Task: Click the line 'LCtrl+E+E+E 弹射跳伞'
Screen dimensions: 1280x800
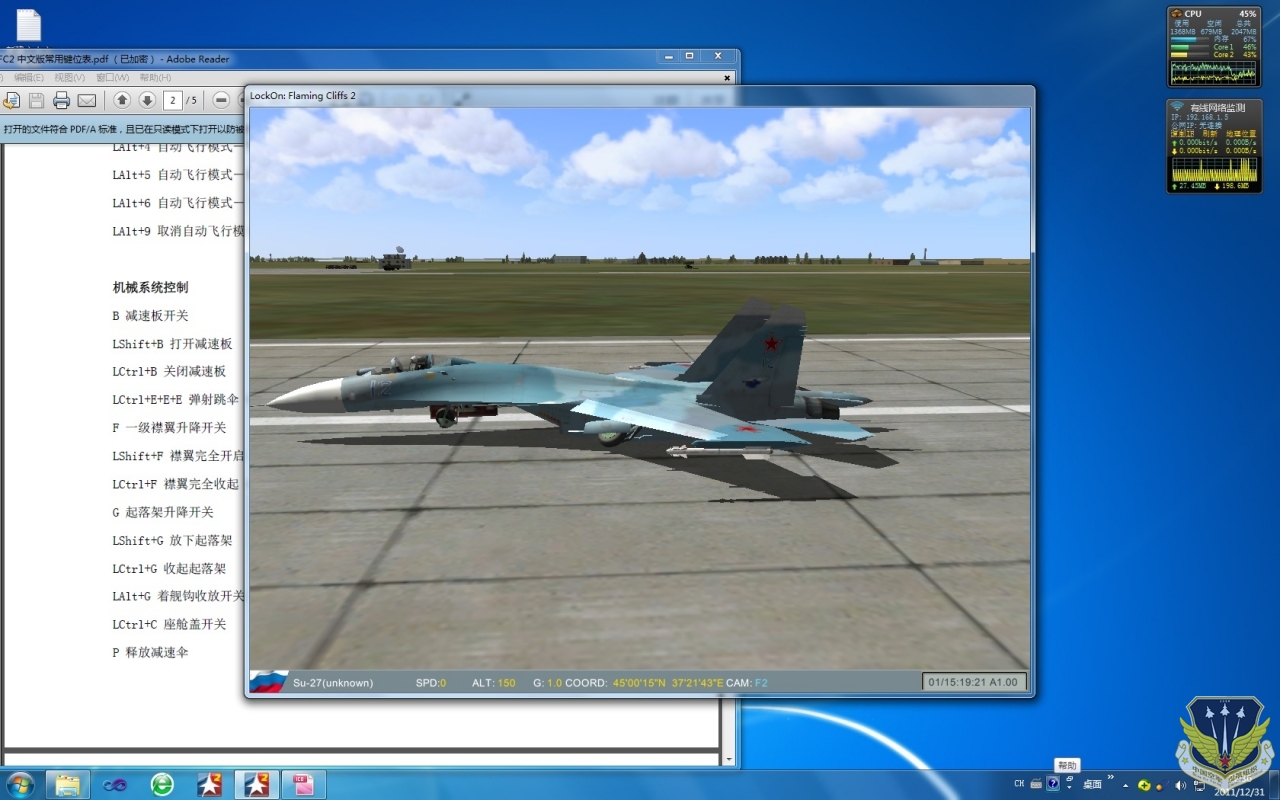Action: (176, 399)
